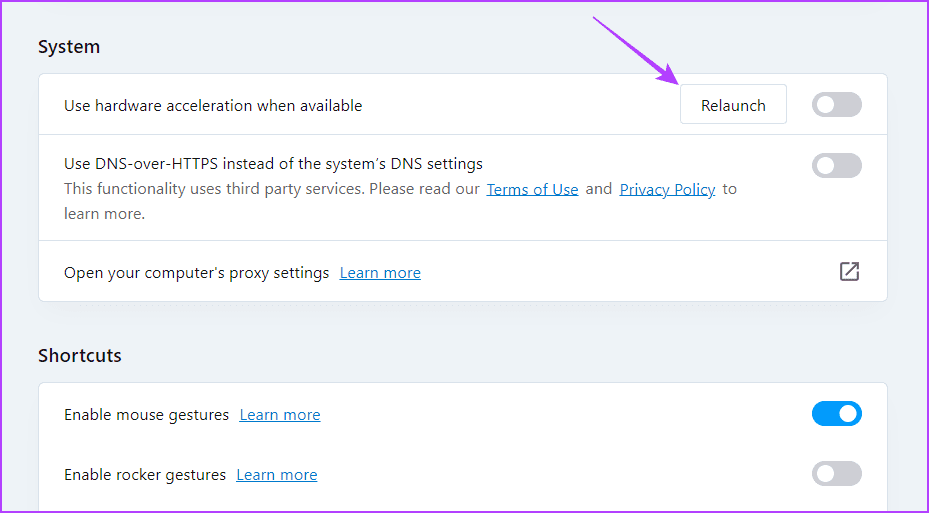The image size is (929, 513).
Task: Click the 'Use DNS-over-HTTPS' setting title
Action: coord(273,163)
